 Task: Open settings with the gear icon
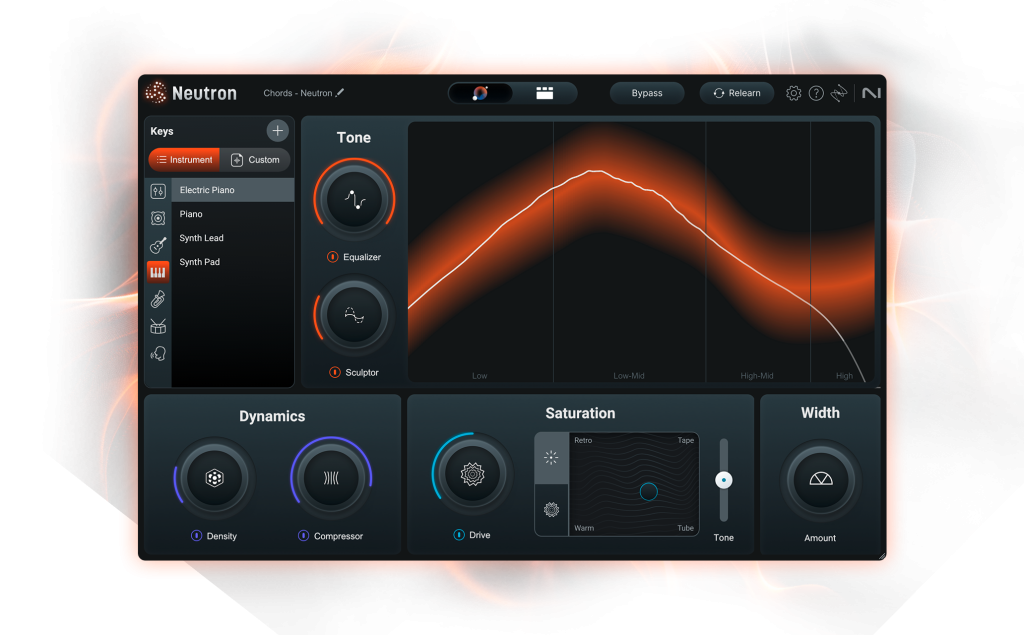pyautogui.click(x=793, y=93)
